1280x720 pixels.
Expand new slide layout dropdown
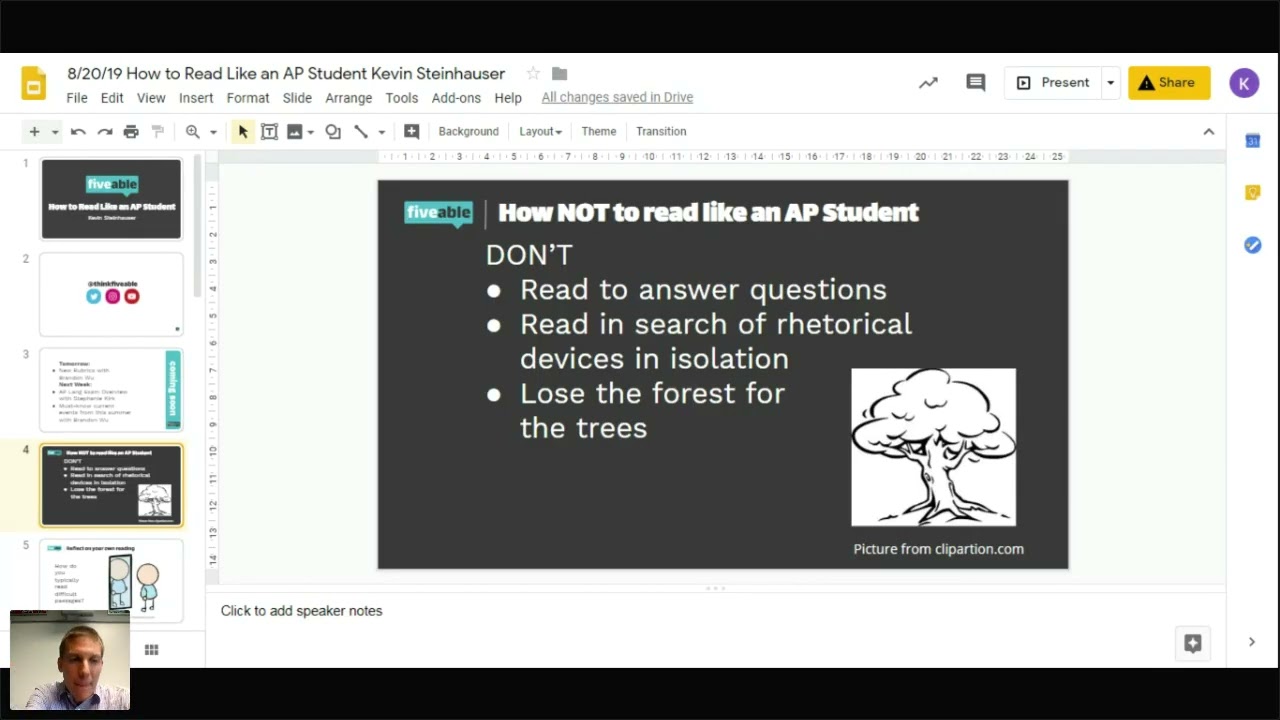tap(55, 132)
